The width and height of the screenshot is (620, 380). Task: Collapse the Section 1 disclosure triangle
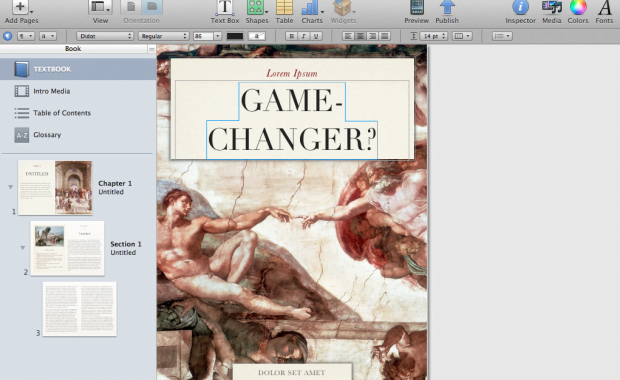pos(23,248)
